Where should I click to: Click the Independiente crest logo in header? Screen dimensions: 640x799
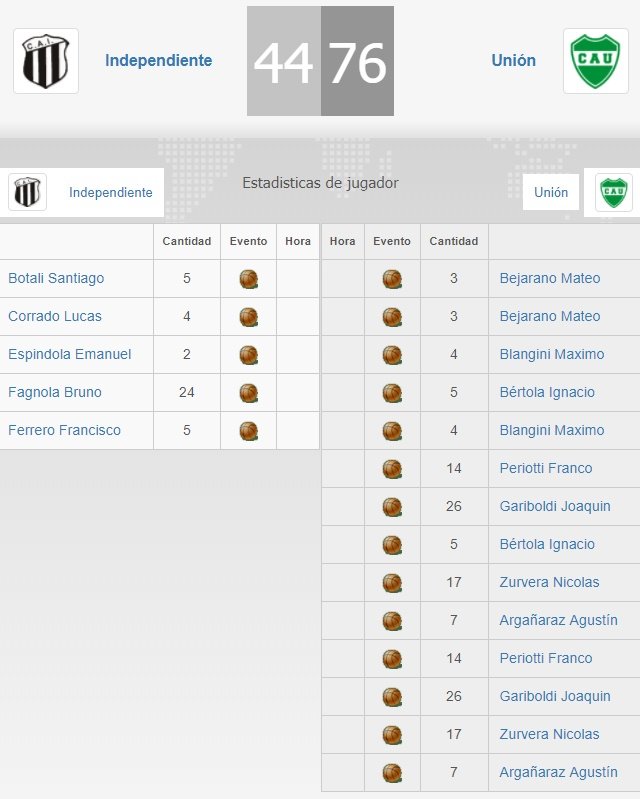pyautogui.click(x=46, y=61)
